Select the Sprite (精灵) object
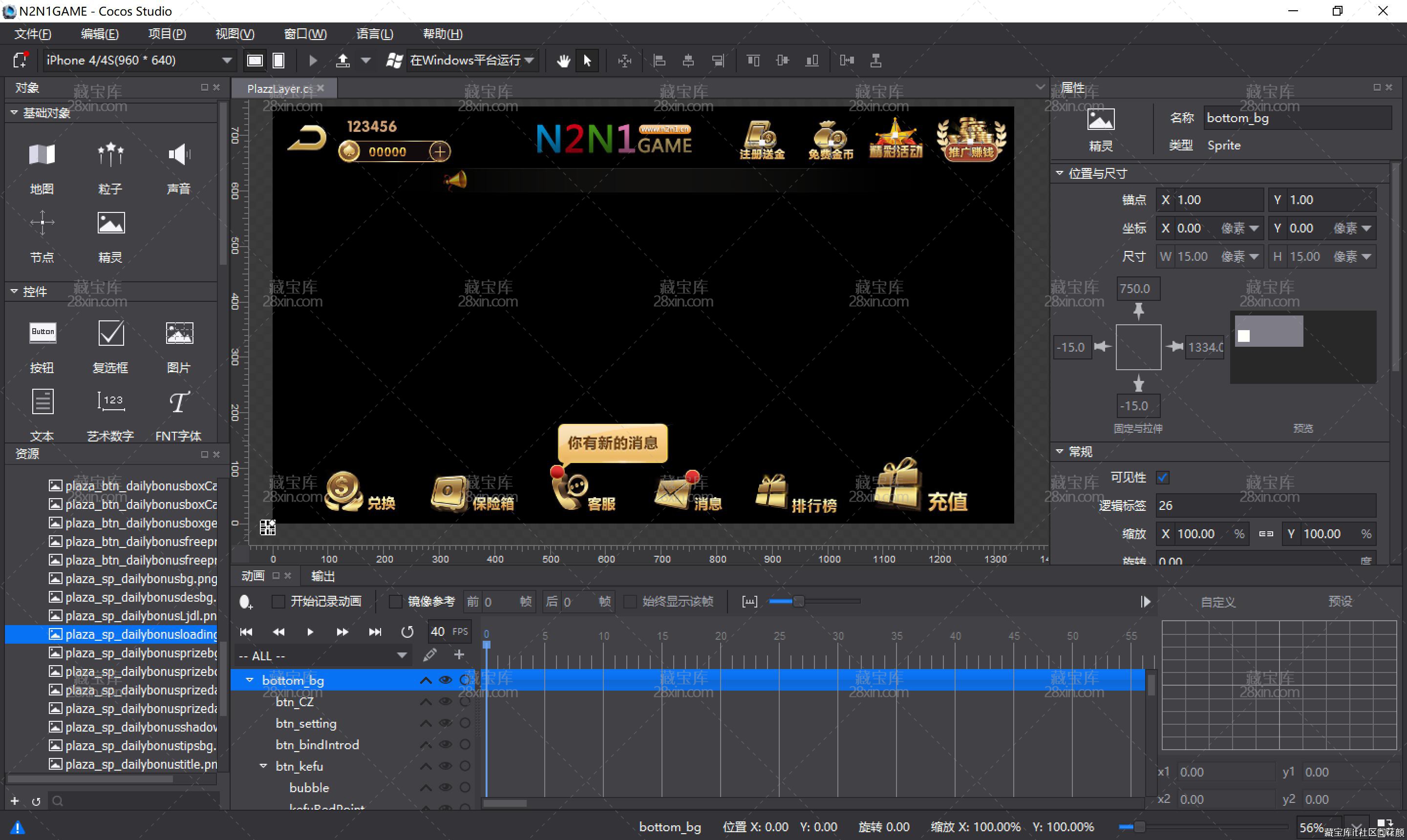Screen dimensions: 1407x840 (110, 236)
